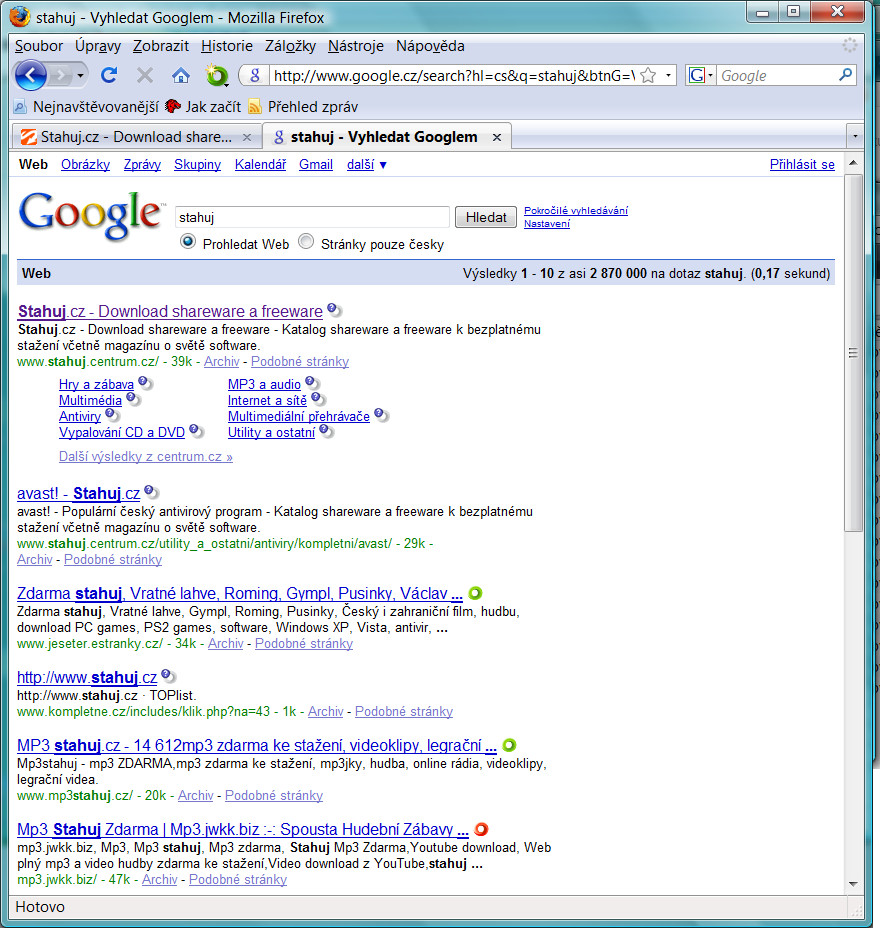880x928 pixels.
Task: Open the Jak začít bookmark
Action: tap(203, 107)
